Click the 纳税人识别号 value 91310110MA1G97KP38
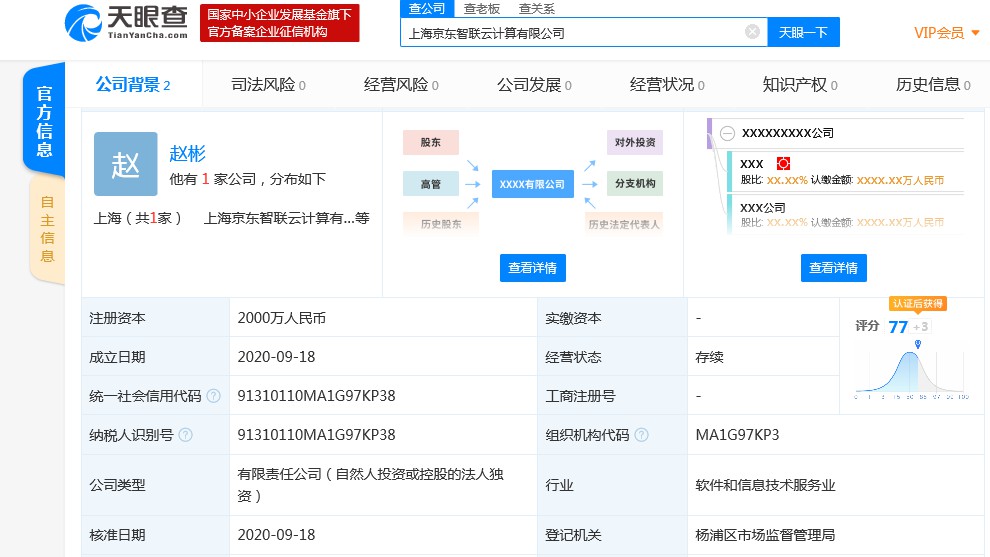This screenshot has width=990, height=557. (x=316, y=435)
